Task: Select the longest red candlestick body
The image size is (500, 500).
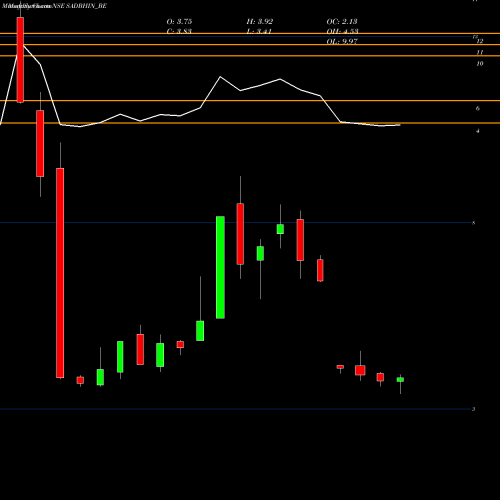Action: pos(60,273)
